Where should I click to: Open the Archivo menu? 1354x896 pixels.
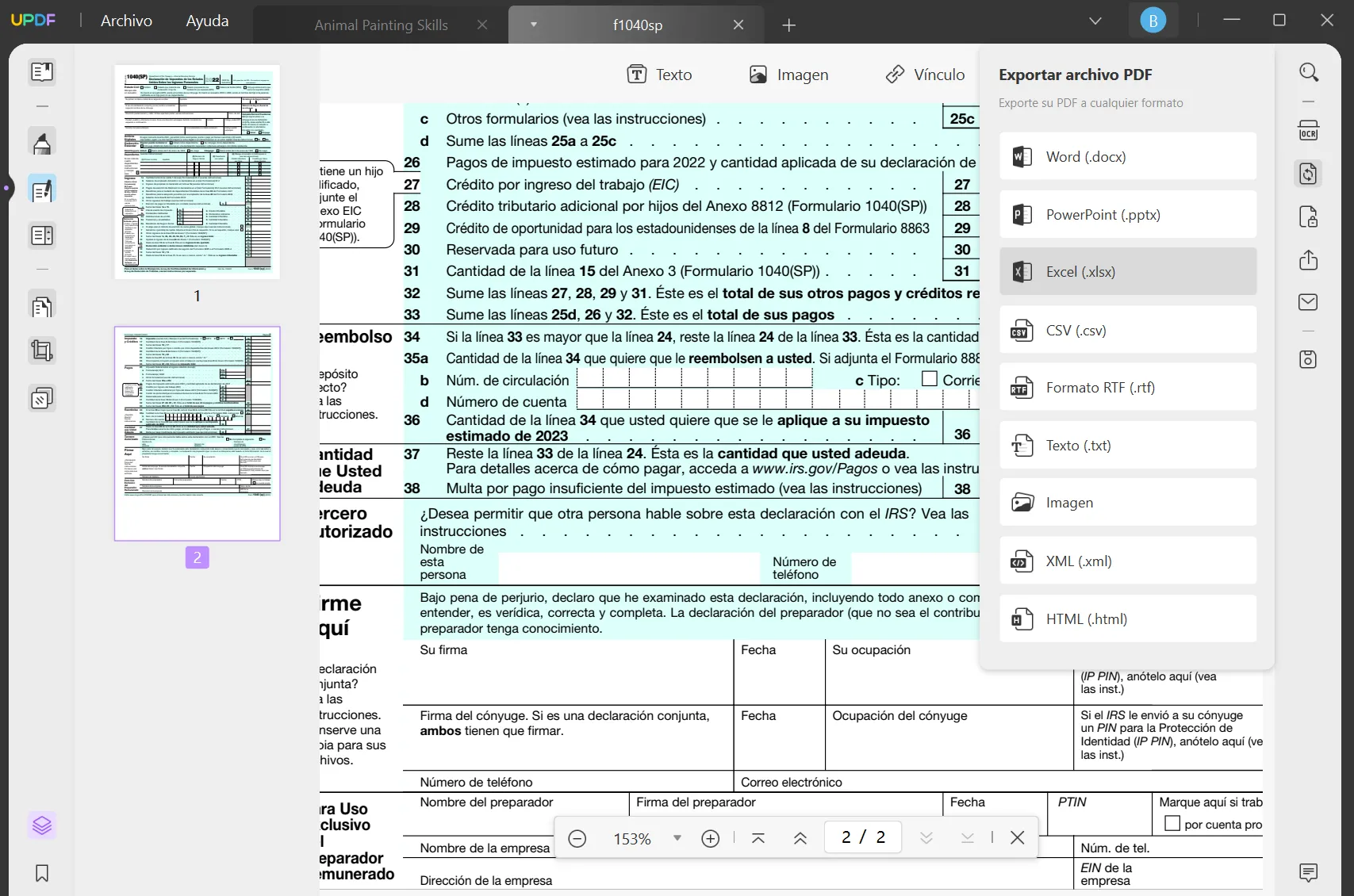click(126, 21)
